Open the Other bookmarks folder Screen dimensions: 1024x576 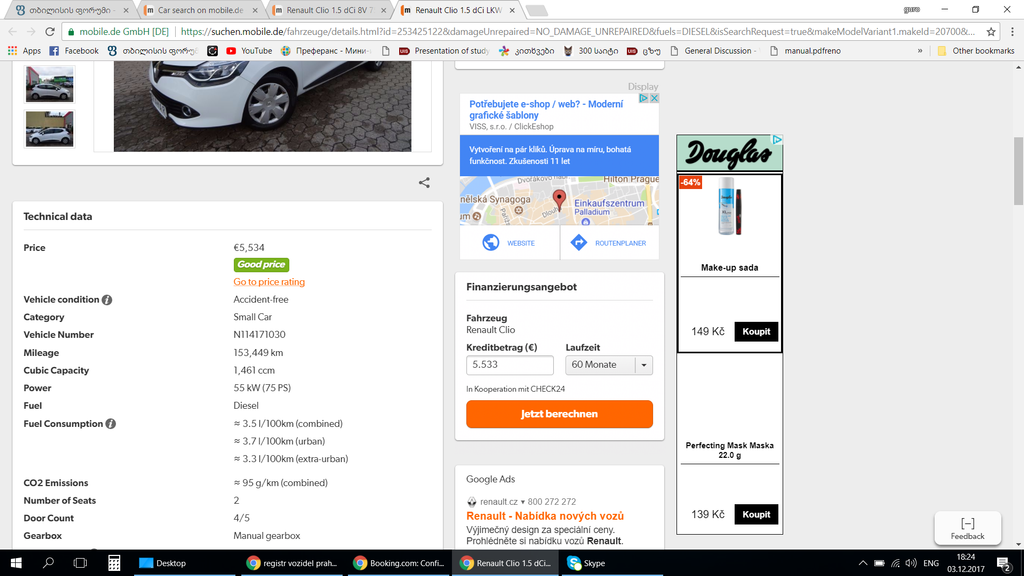[976, 51]
